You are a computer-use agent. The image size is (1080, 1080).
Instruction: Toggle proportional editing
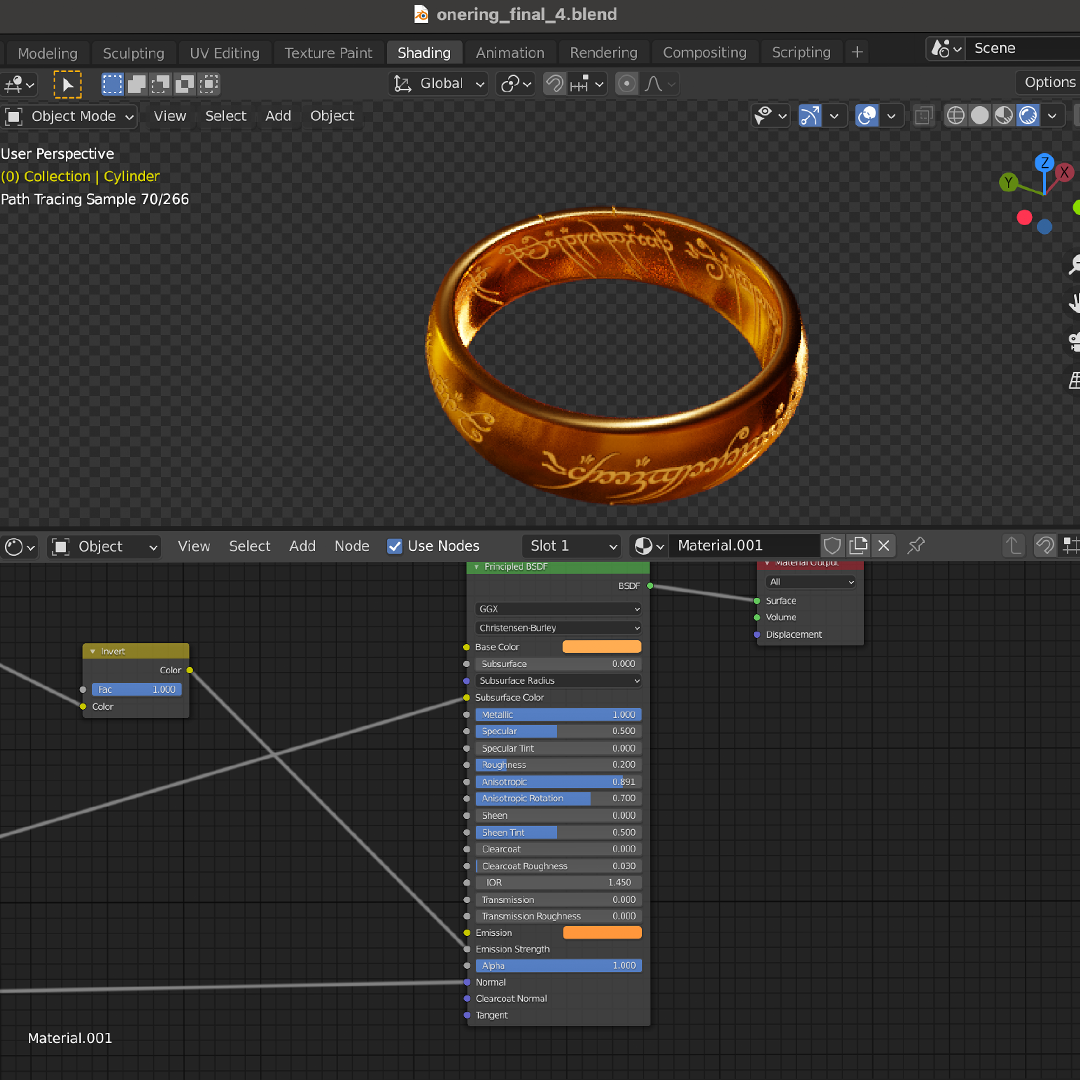[x=626, y=84]
